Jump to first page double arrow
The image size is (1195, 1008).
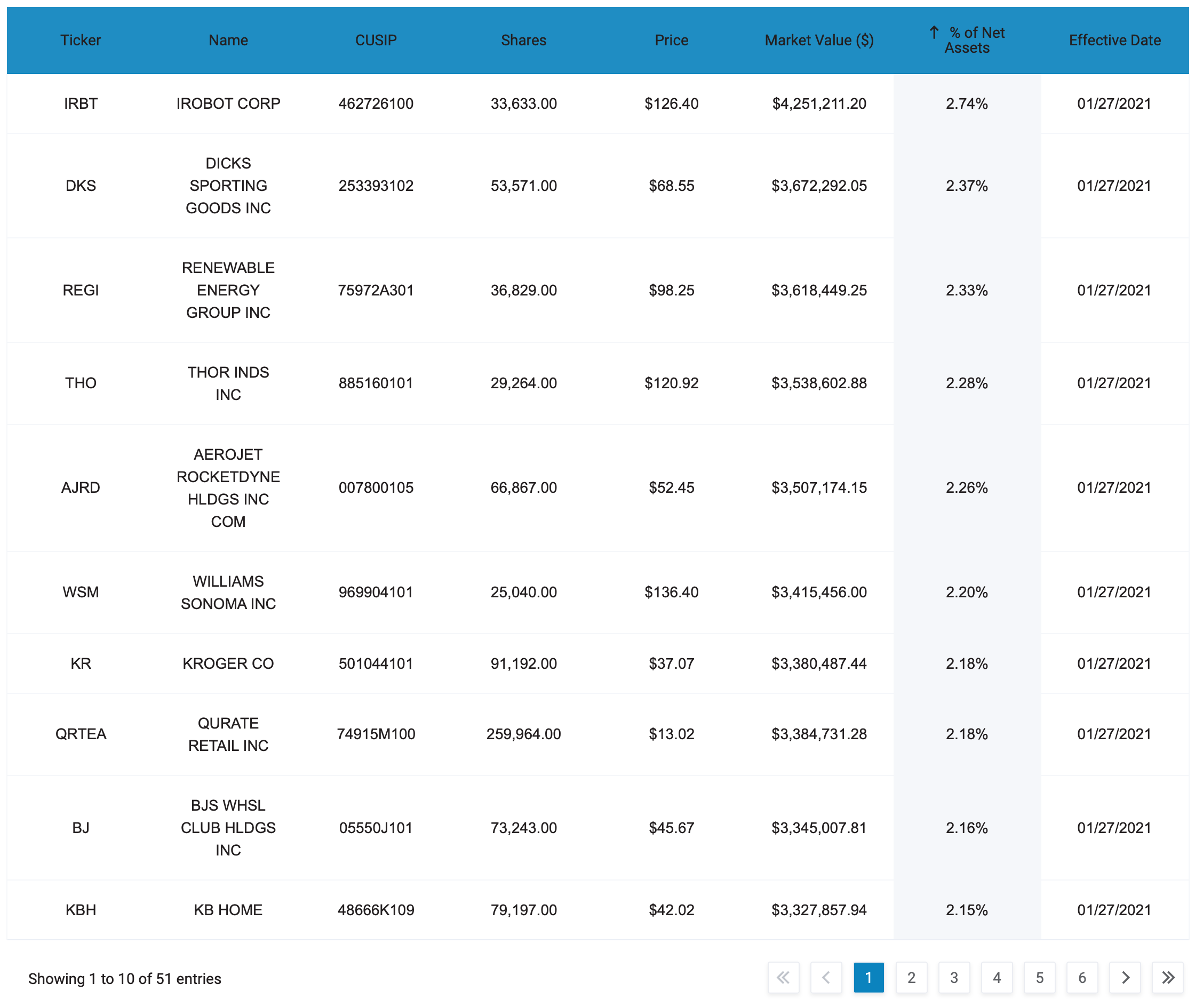coord(783,977)
